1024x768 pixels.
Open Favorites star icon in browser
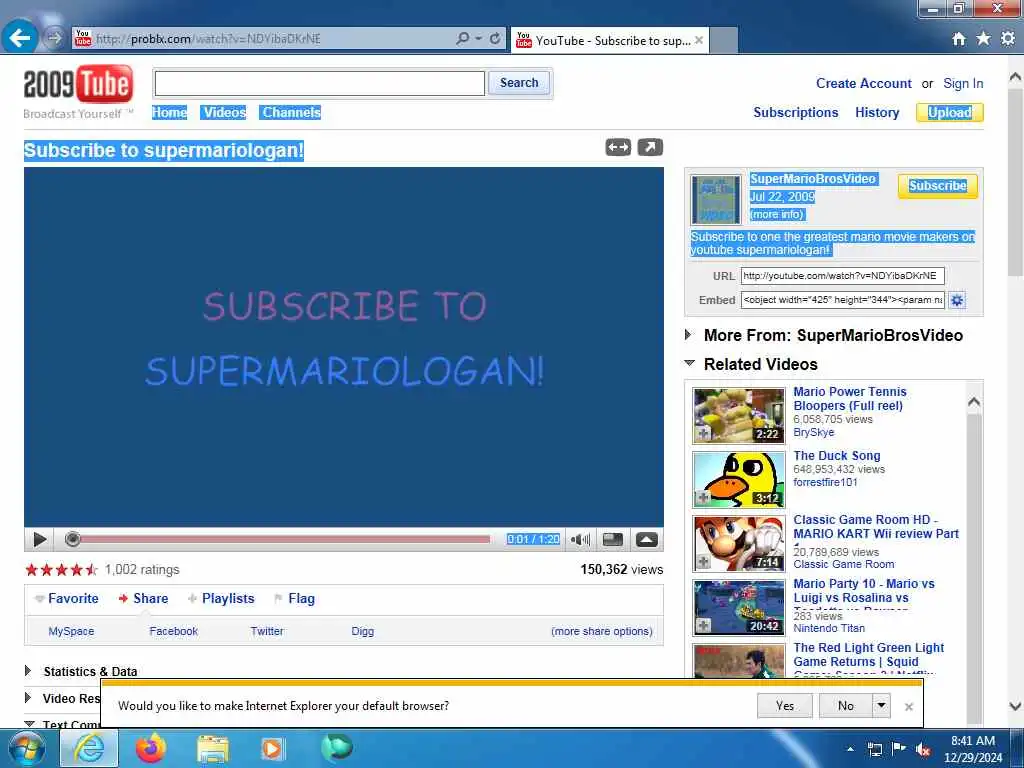983,39
